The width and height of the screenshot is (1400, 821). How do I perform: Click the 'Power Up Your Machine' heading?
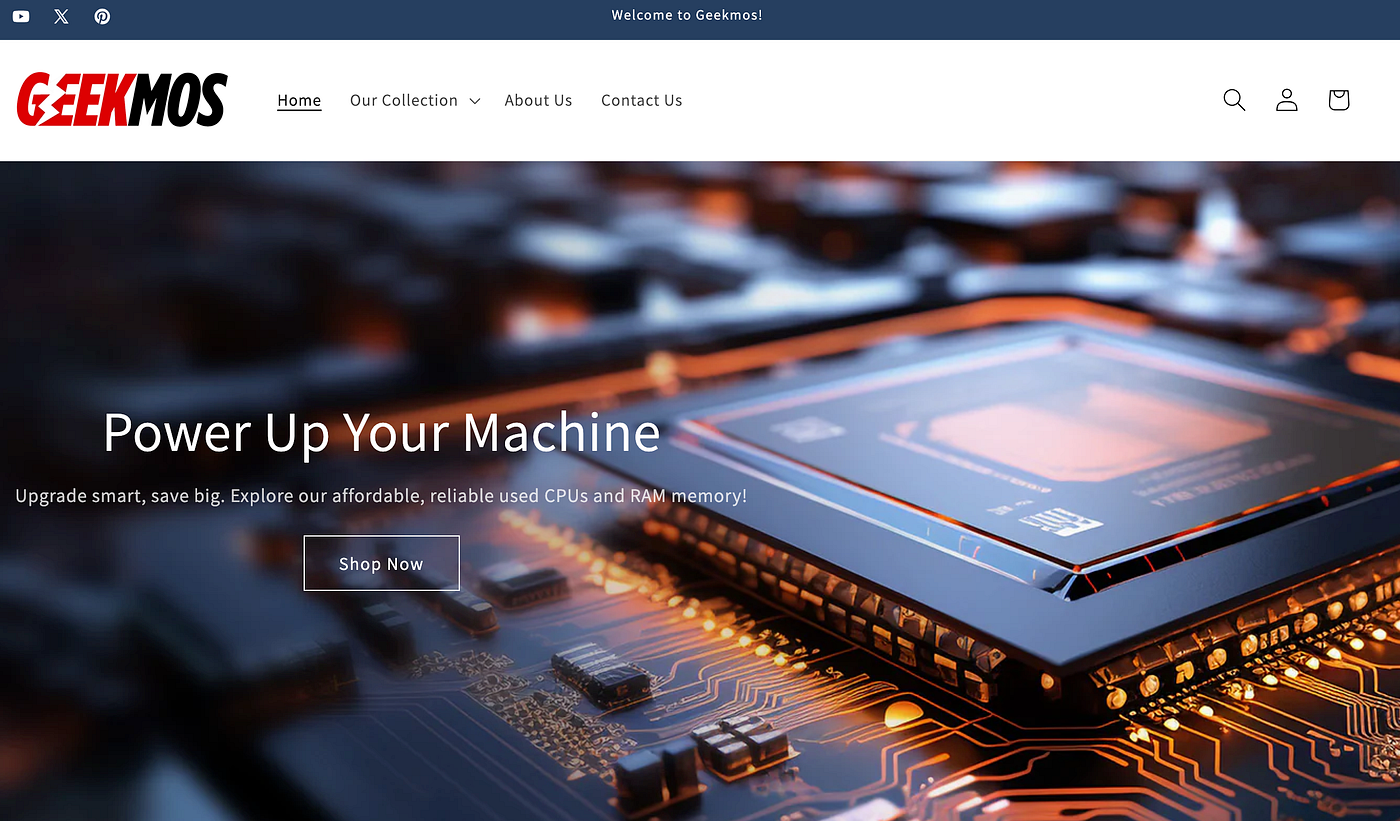coord(381,432)
